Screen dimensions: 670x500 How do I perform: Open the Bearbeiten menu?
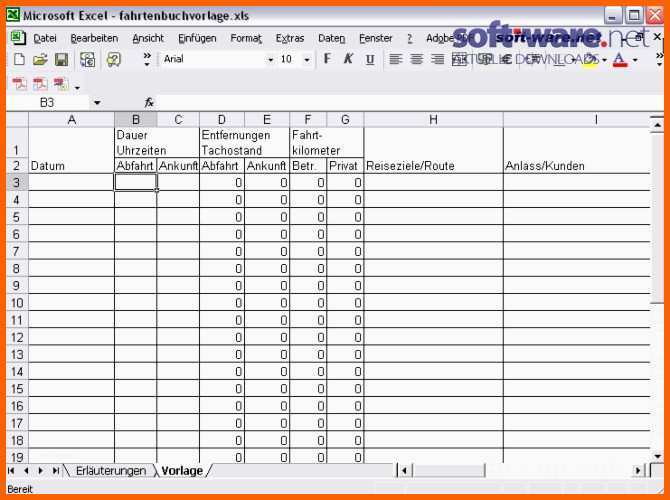pyautogui.click(x=94, y=38)
